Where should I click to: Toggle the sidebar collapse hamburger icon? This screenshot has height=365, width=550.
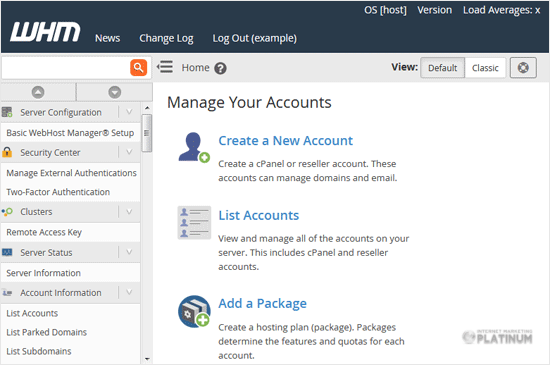click(165, 67)
